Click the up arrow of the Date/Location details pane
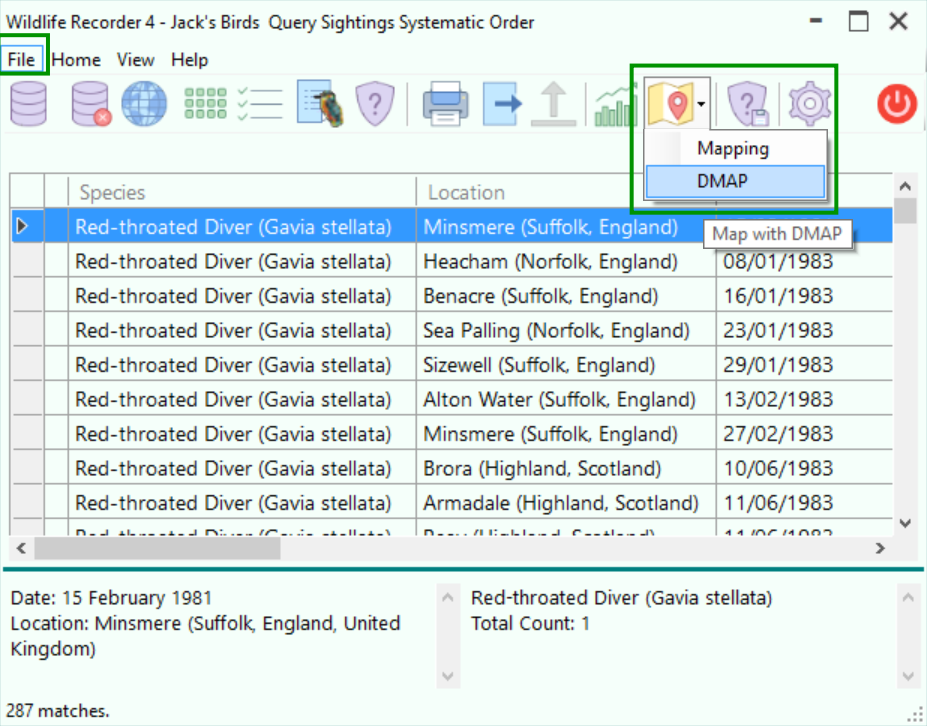The image size is (927, 726). pyautogui.click(x=448, y=598)
